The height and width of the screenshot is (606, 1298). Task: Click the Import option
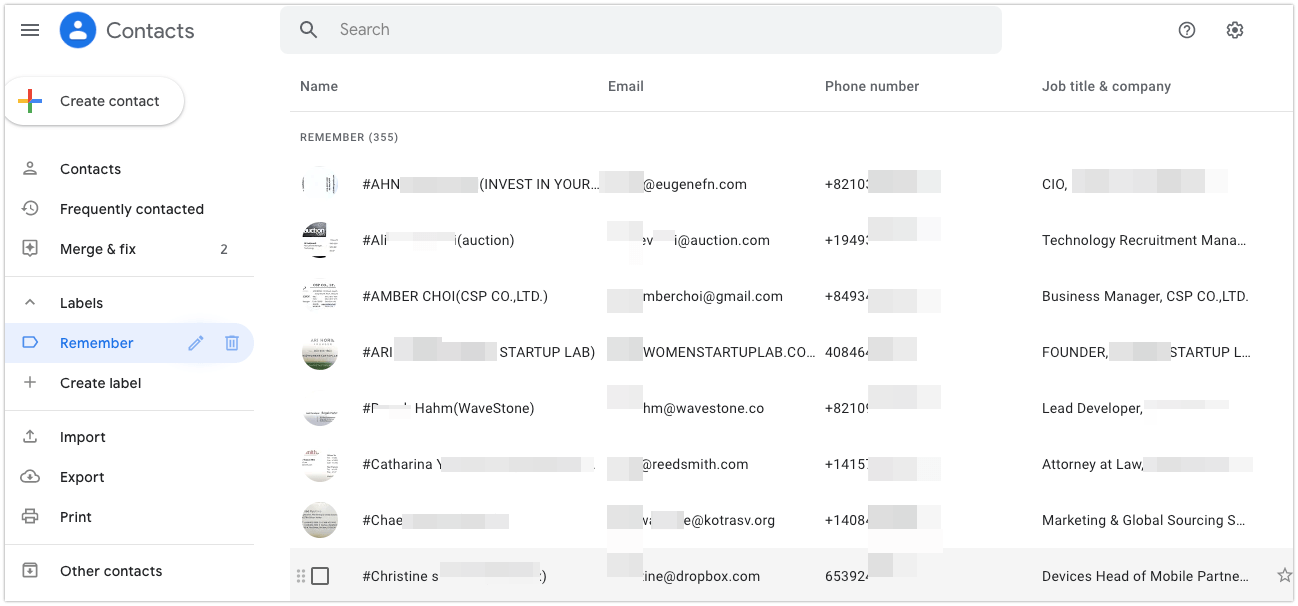pyautogui.click(x=82, y=437)
